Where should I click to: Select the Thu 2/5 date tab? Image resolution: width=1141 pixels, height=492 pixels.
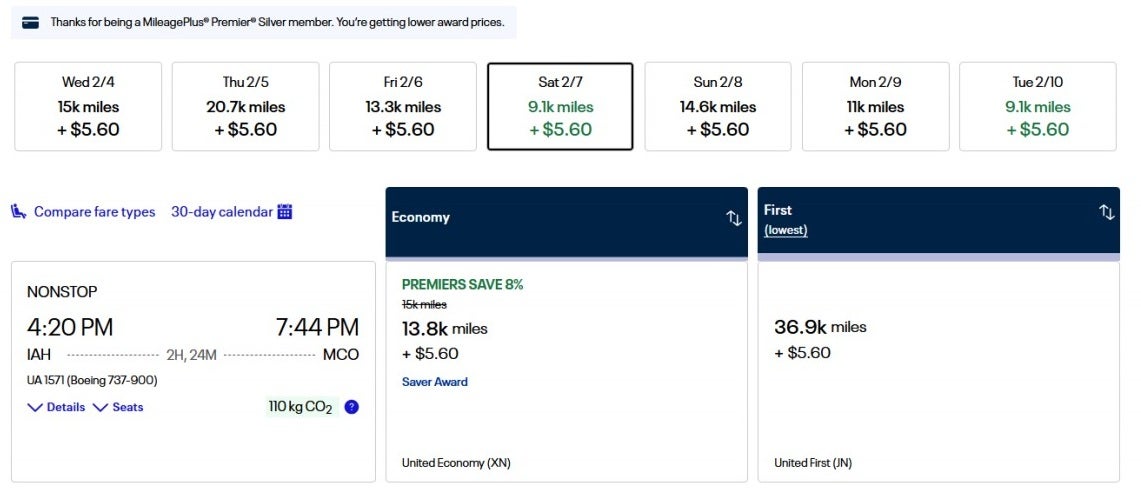pos(245,106)
